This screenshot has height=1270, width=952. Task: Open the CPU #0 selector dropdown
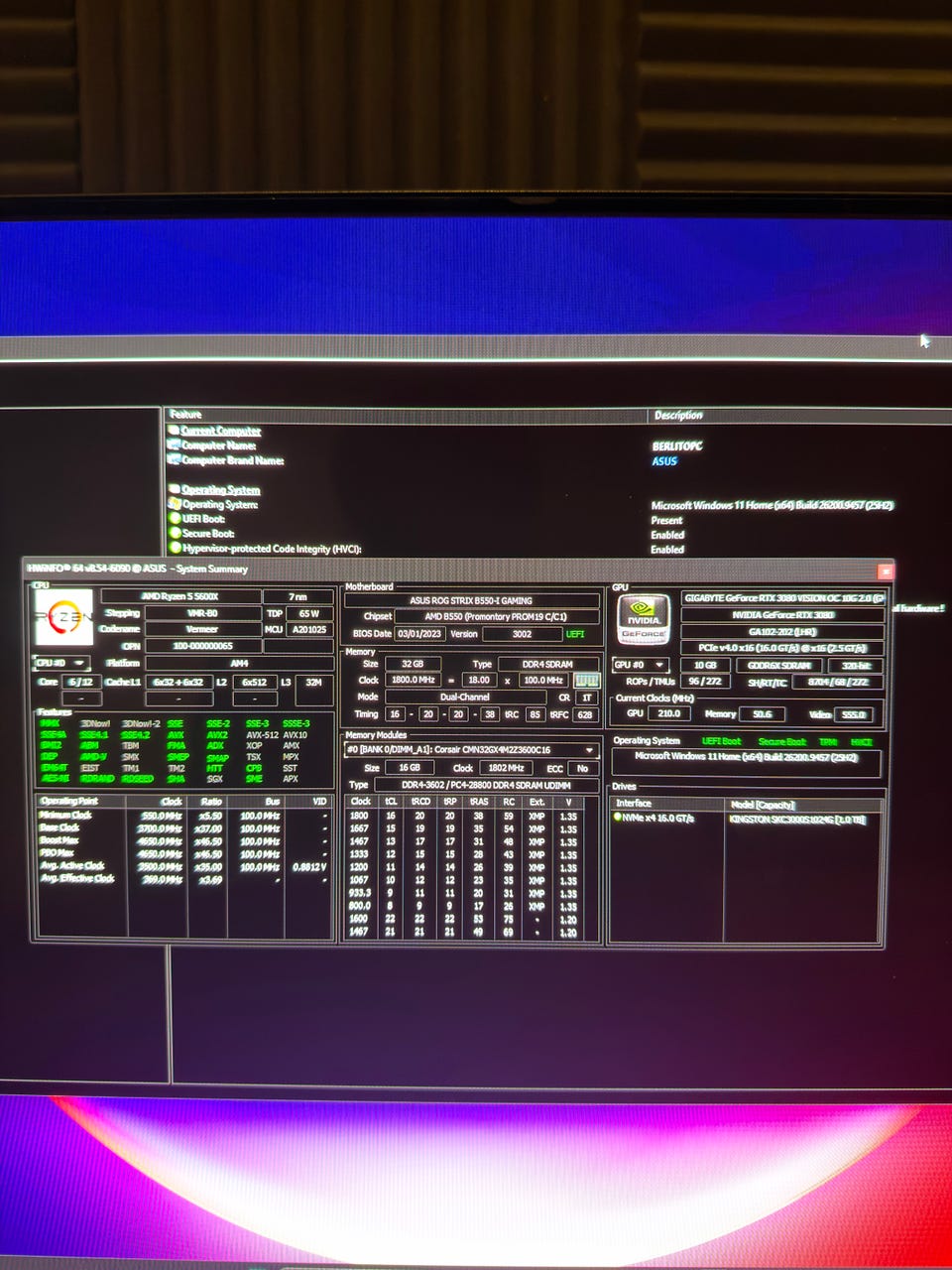coord(61,663)
